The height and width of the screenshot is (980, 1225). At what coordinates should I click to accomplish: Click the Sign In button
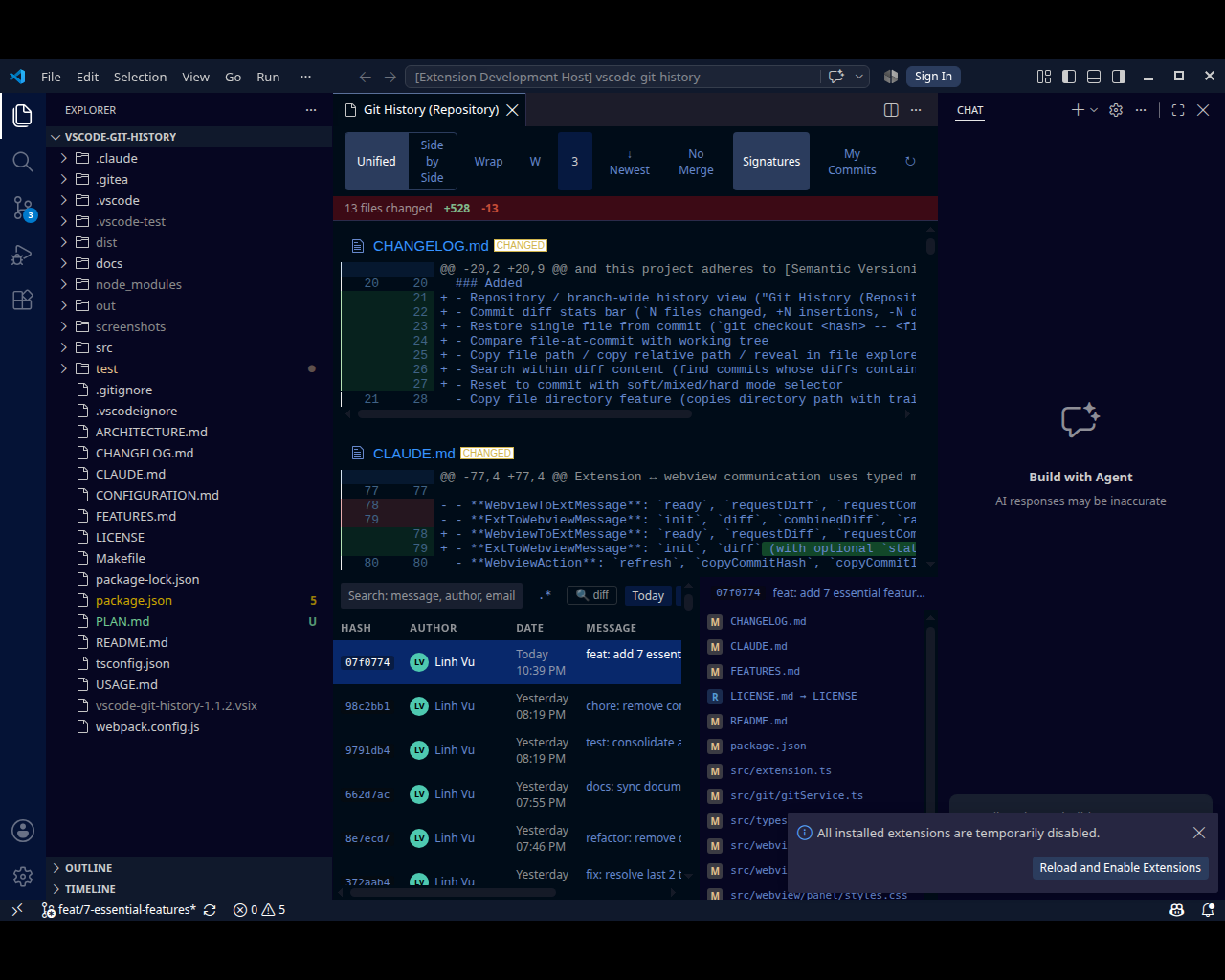tap(933, 77)
